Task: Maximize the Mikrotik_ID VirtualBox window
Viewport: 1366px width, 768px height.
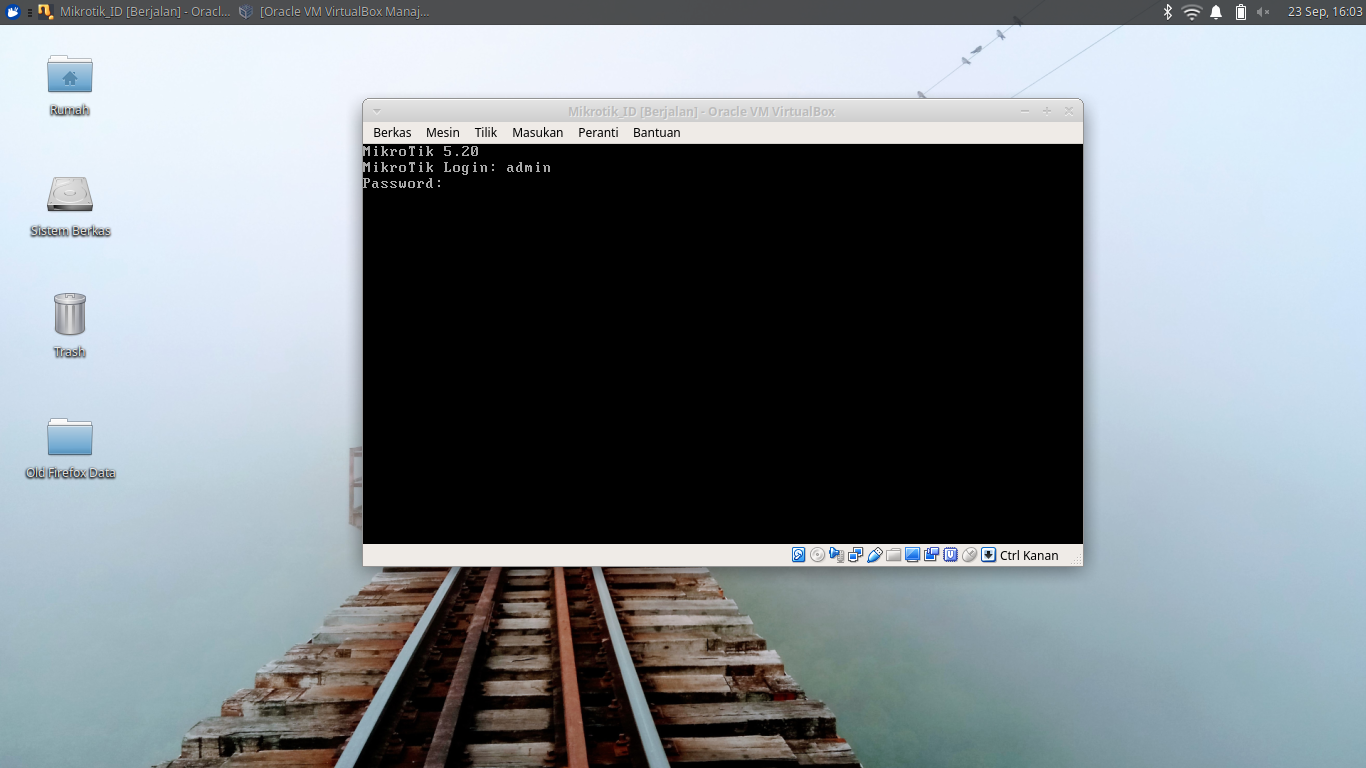Action: click(1047, 111)
